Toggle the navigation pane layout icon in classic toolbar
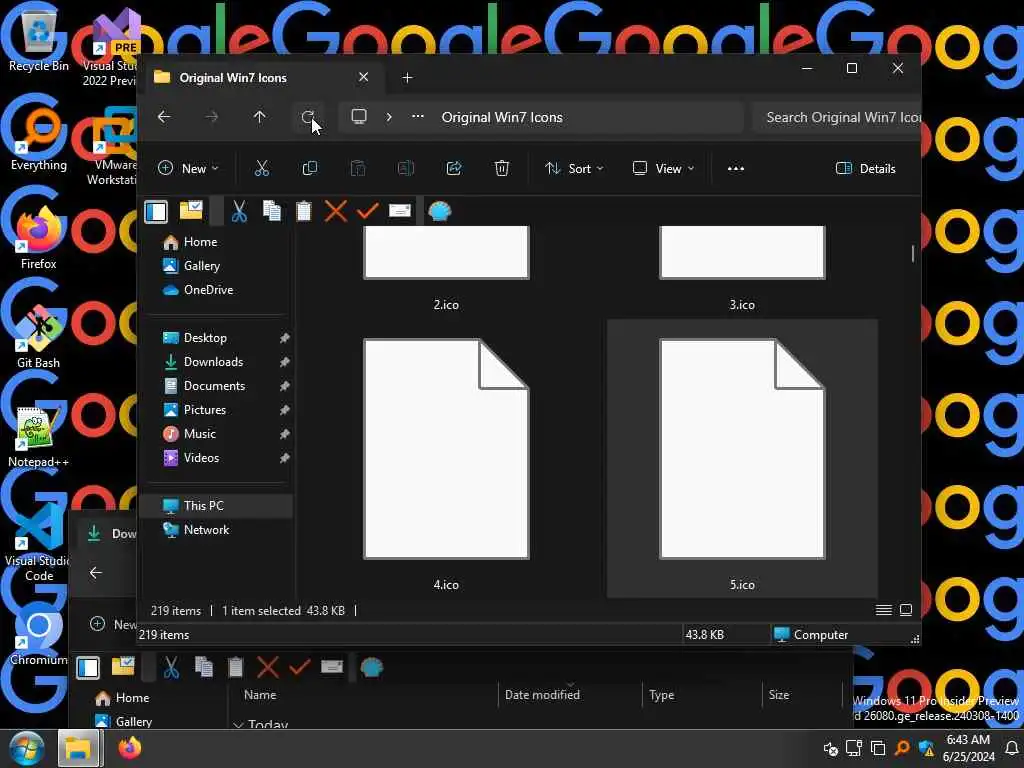This screenshot has width=1024, height=768. pos(156,212)
